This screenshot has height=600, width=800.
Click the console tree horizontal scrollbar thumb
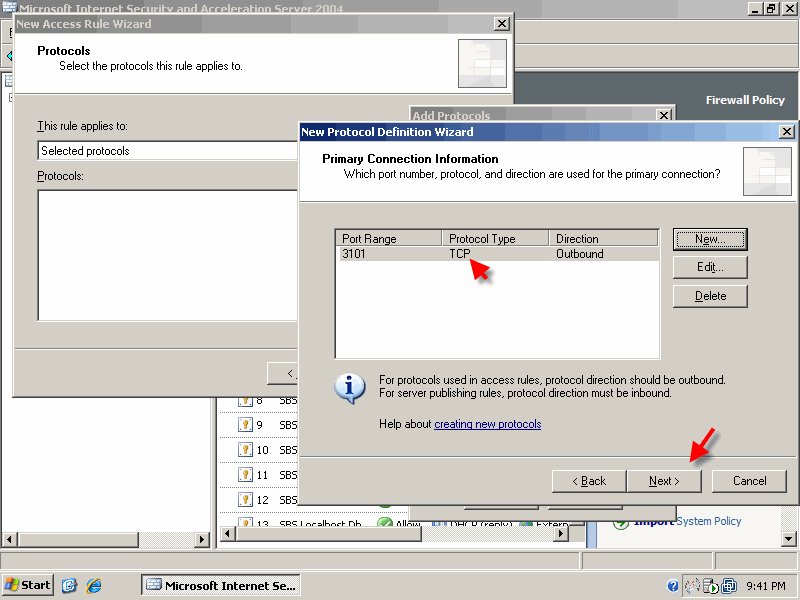(78, 539)
